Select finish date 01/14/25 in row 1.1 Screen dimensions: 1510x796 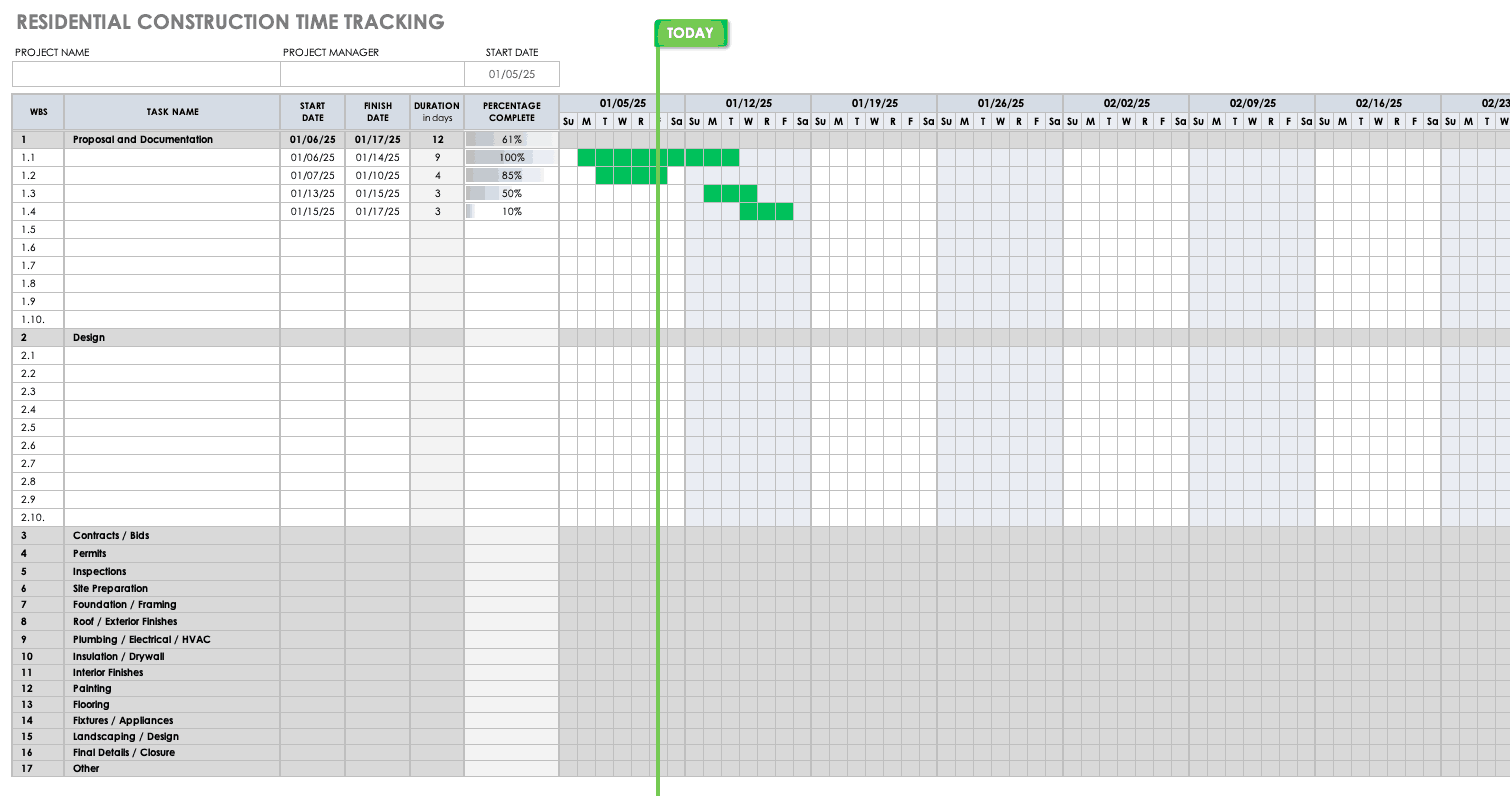click(x=378, y=158)
